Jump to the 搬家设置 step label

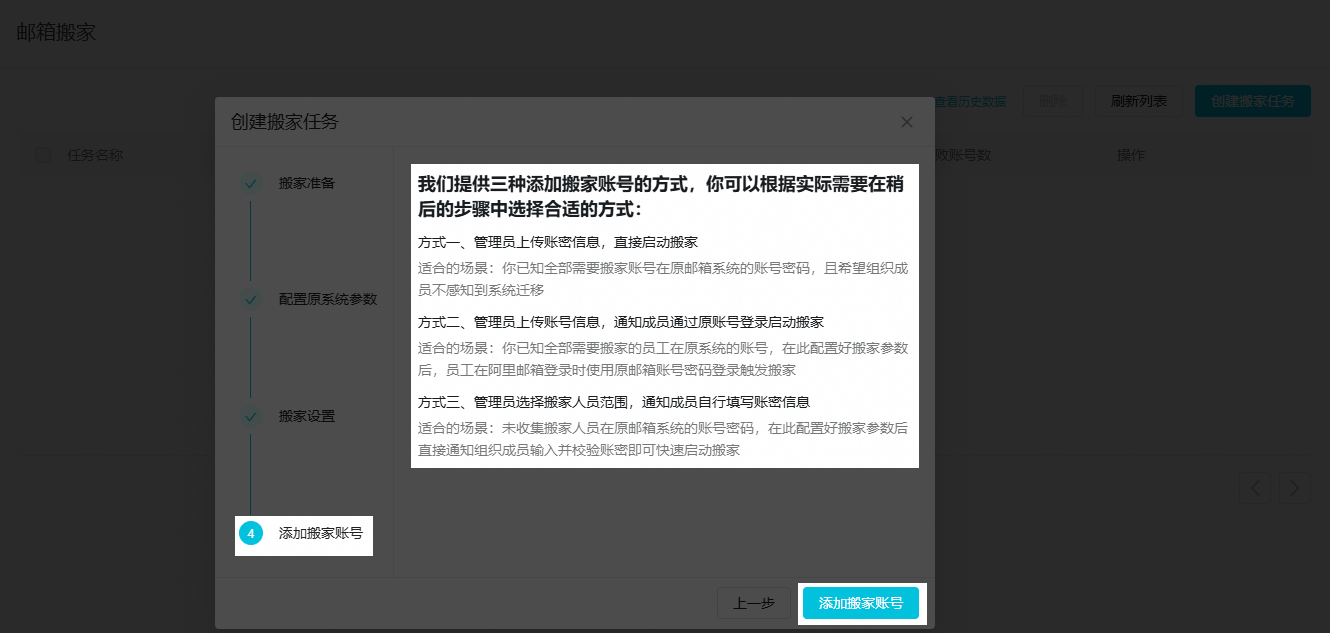[306, 416]
